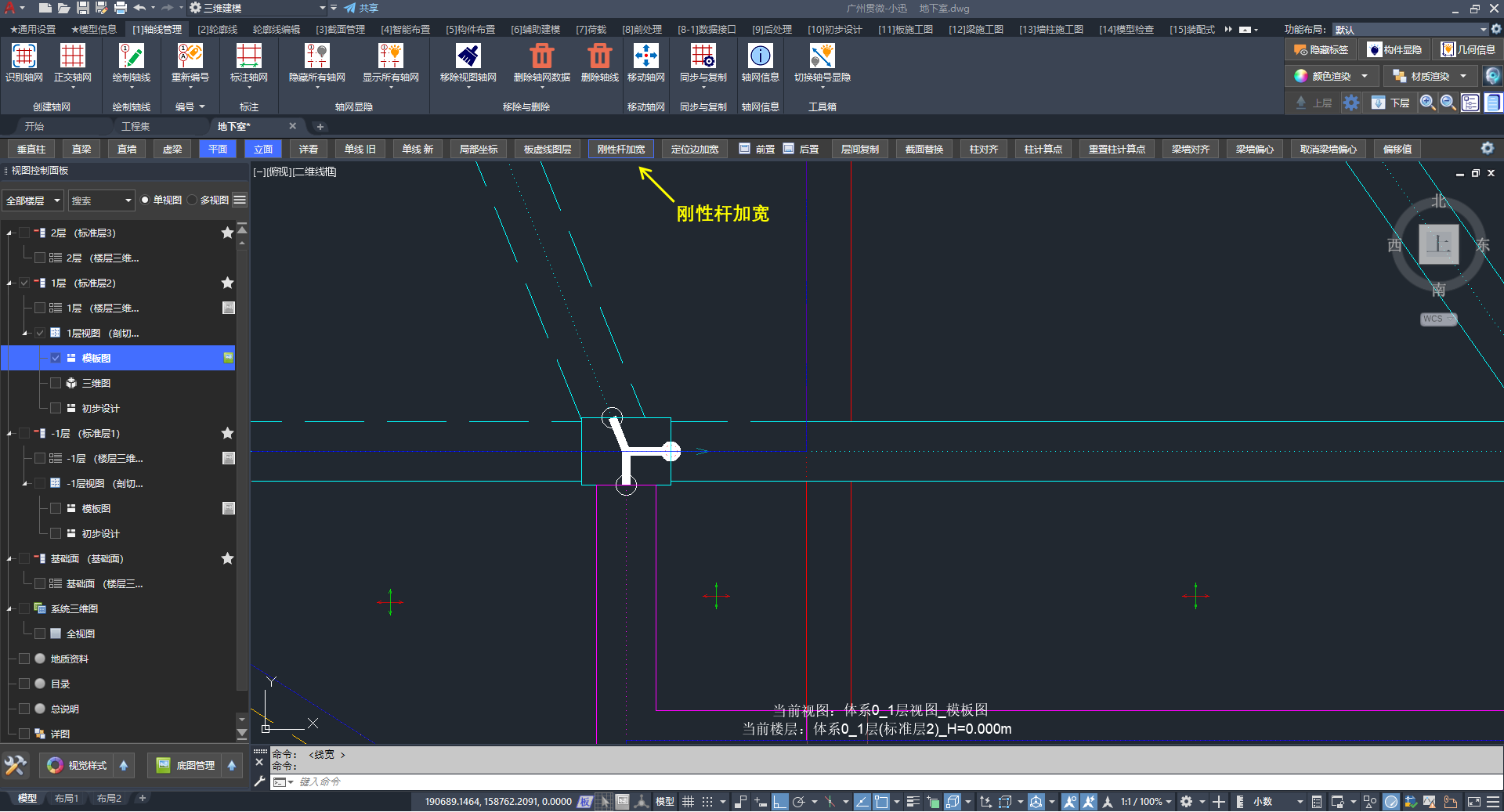Click the 识别轴网 grid recognition icon

tap(23, 56)
